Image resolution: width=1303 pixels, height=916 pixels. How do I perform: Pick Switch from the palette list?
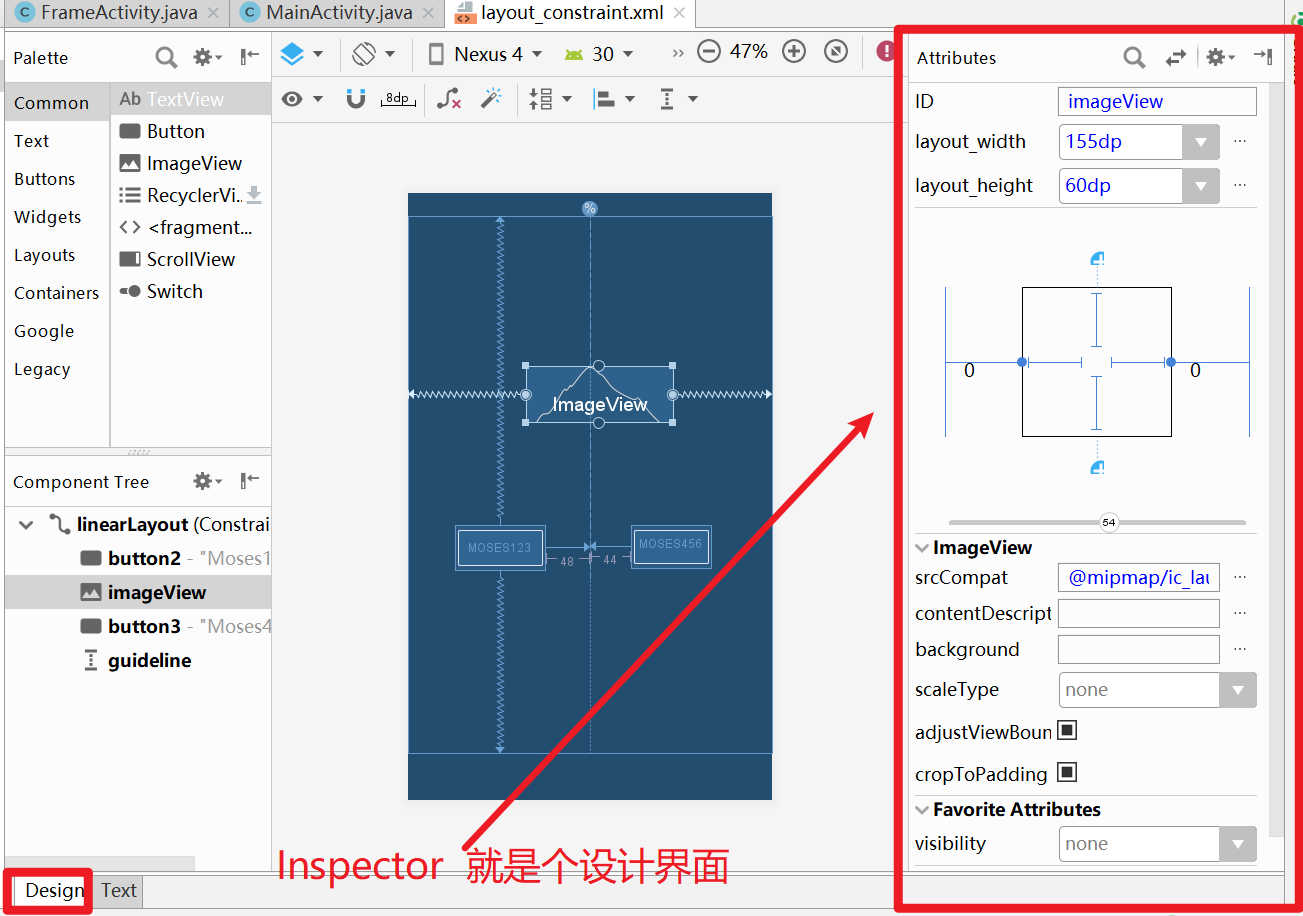(x=190, y=291)
